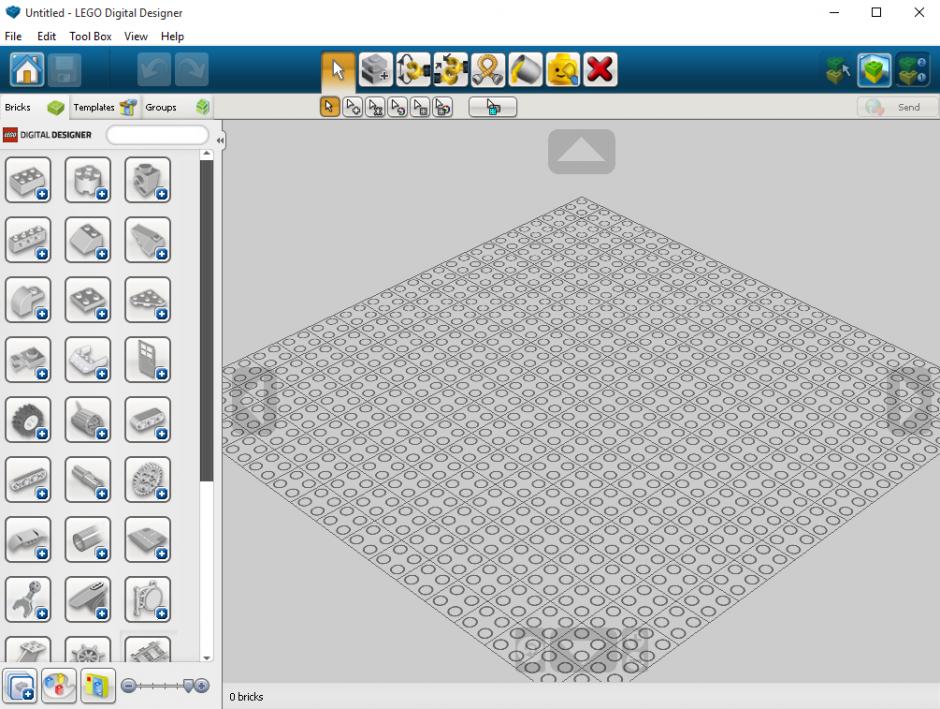The height and width of the screenshot is (709, 940).
Task: Open the Hide minifigure-head tool
Action: [562, 69]
